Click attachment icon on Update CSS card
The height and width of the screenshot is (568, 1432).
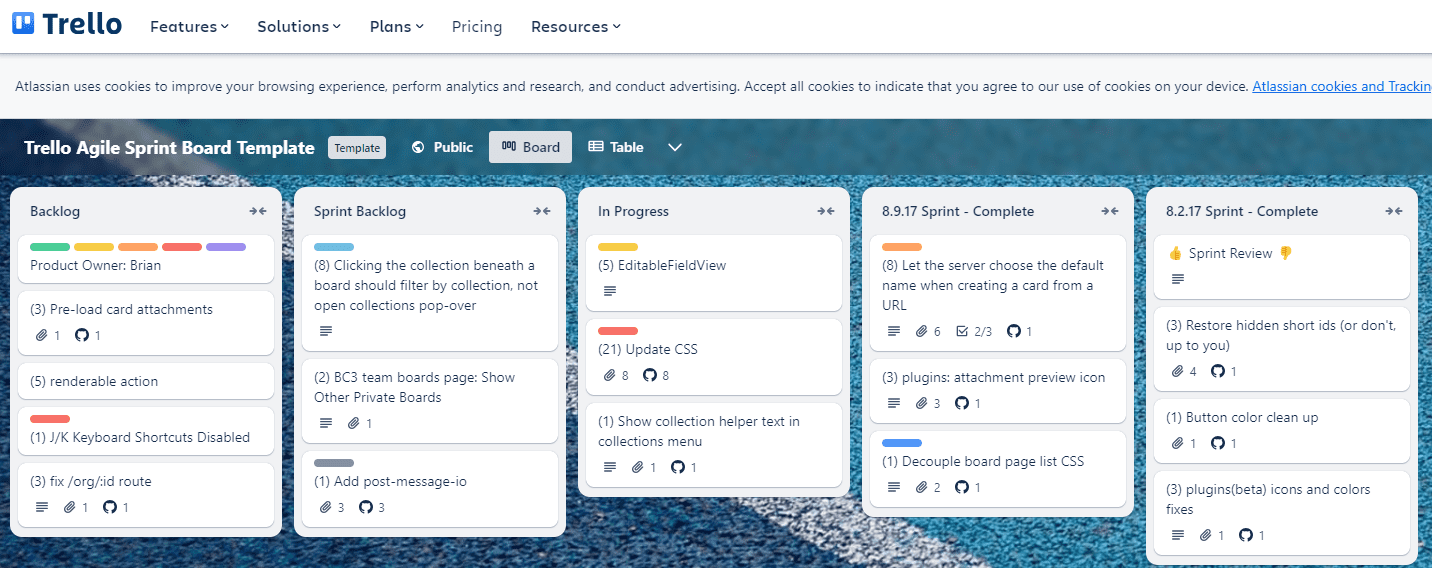tap(610, 375)
